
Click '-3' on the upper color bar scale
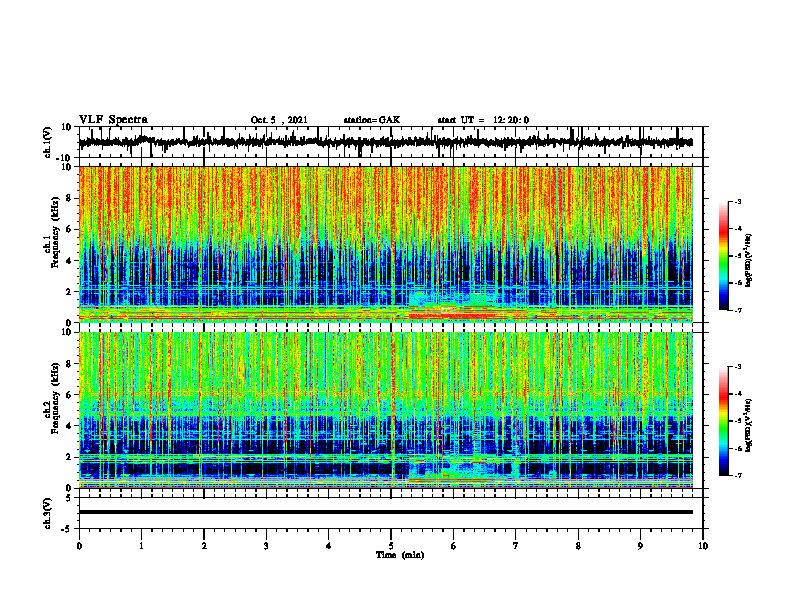click(737, 202)
